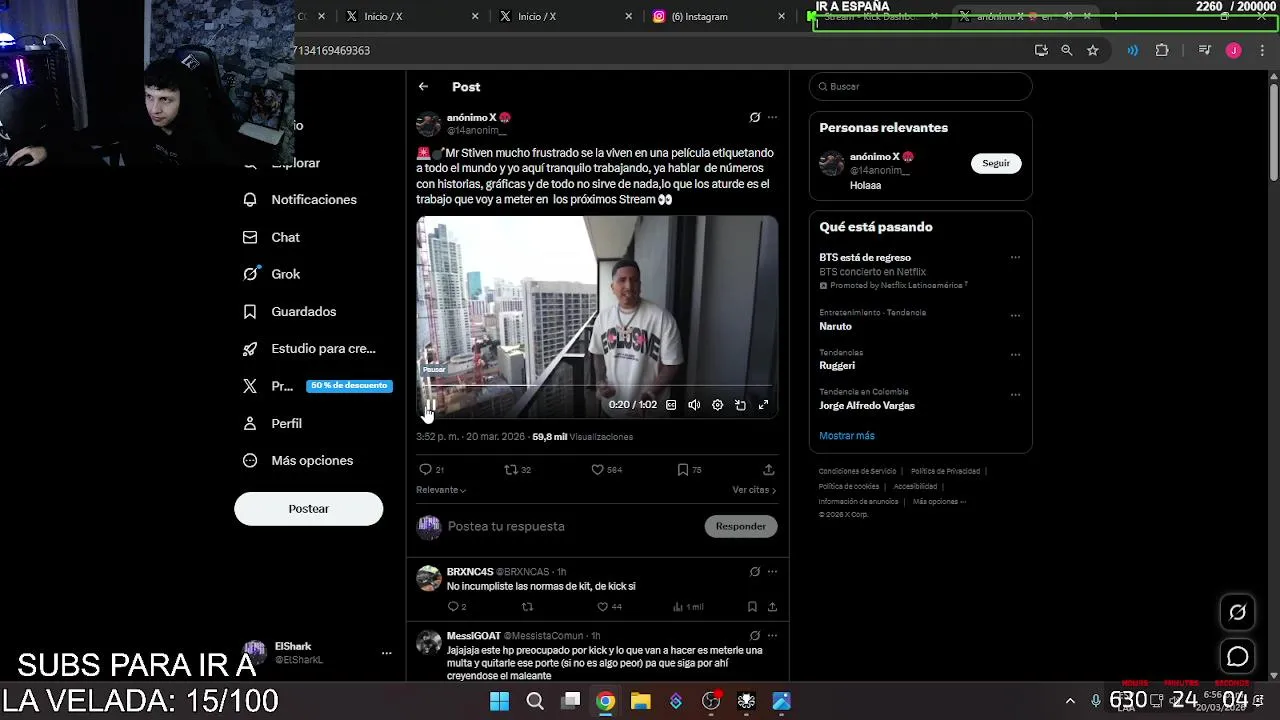Open video playback settings gear
Image resolution: width=1280 pixels, height=720 pixels.
click(x=717, y=405)
